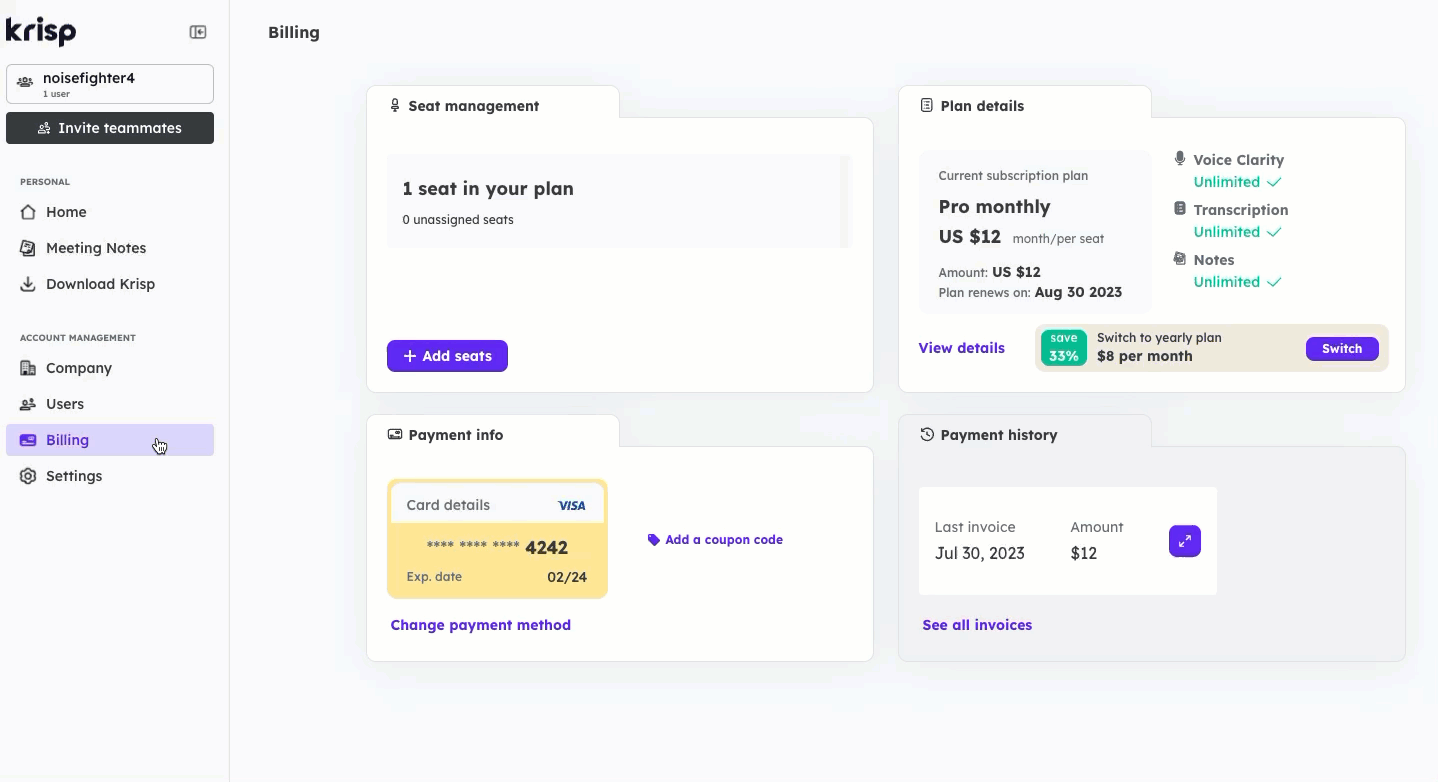The image size is (1438, 782).
Task: Expand the last invoice with the arrows icon
Action: [x=1185, y=541]
